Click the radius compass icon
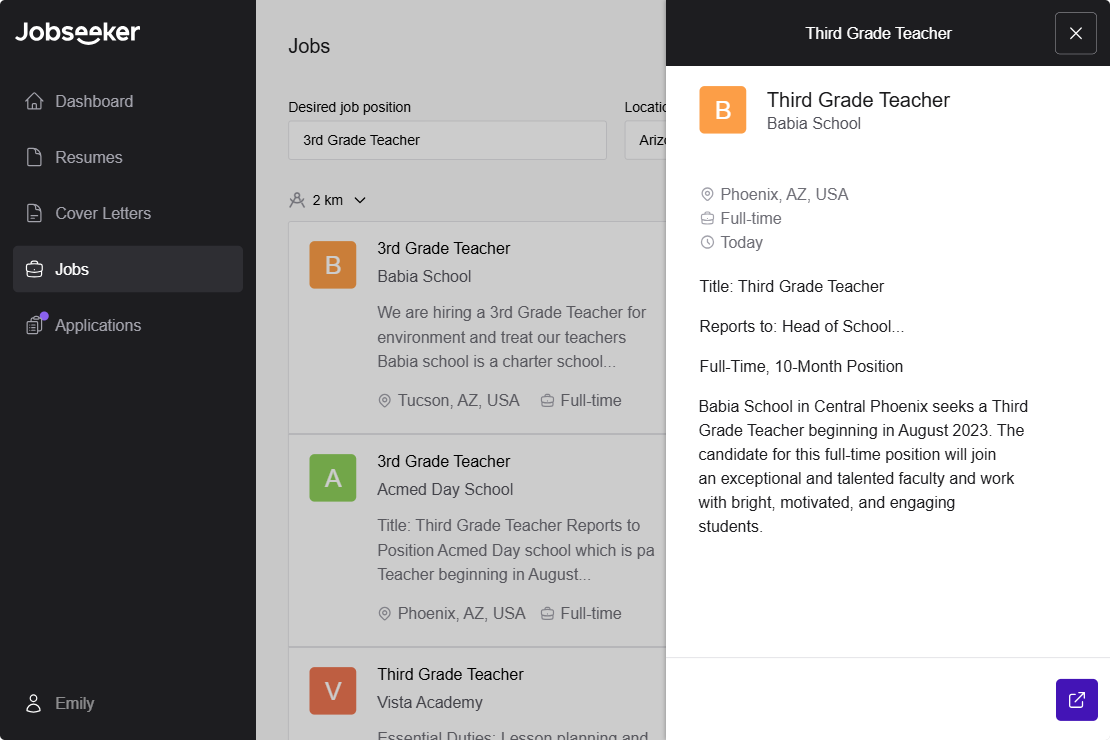The width and height of the screenshot is (1110, 740). click(x=297, y=200)
